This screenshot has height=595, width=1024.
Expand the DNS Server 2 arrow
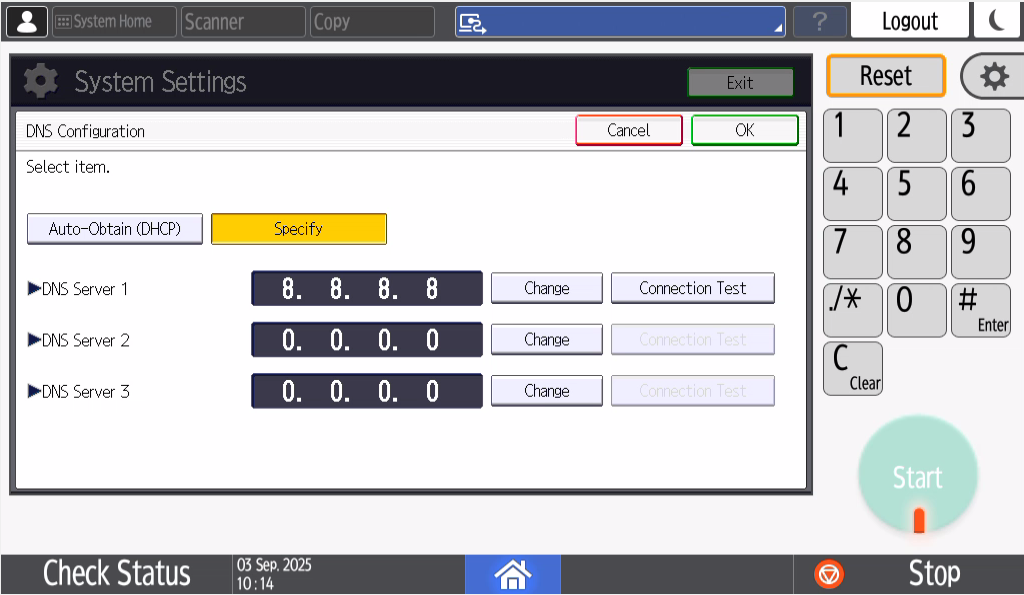click(34, 340)
